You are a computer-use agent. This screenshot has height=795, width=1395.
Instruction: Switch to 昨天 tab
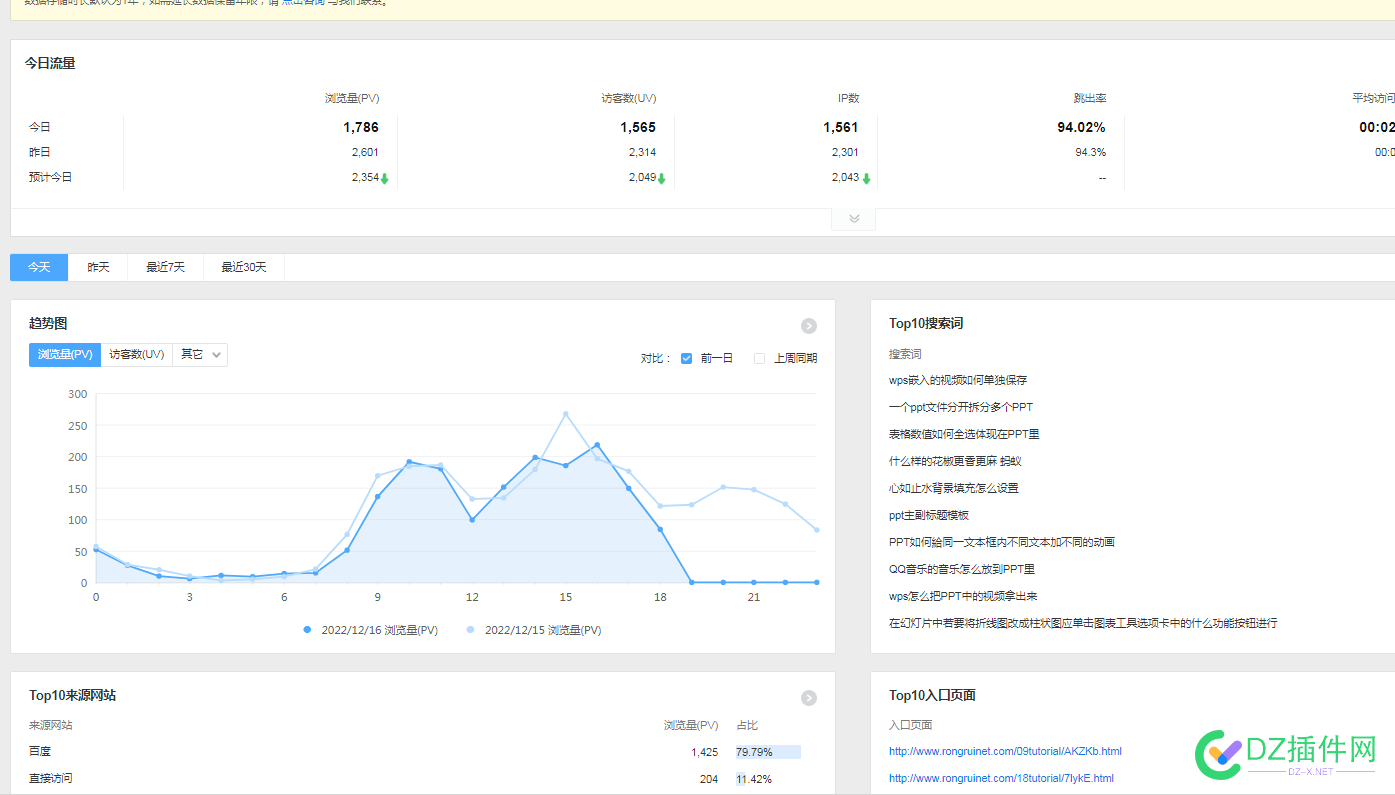pyautogui.click(x=98, y=267)
